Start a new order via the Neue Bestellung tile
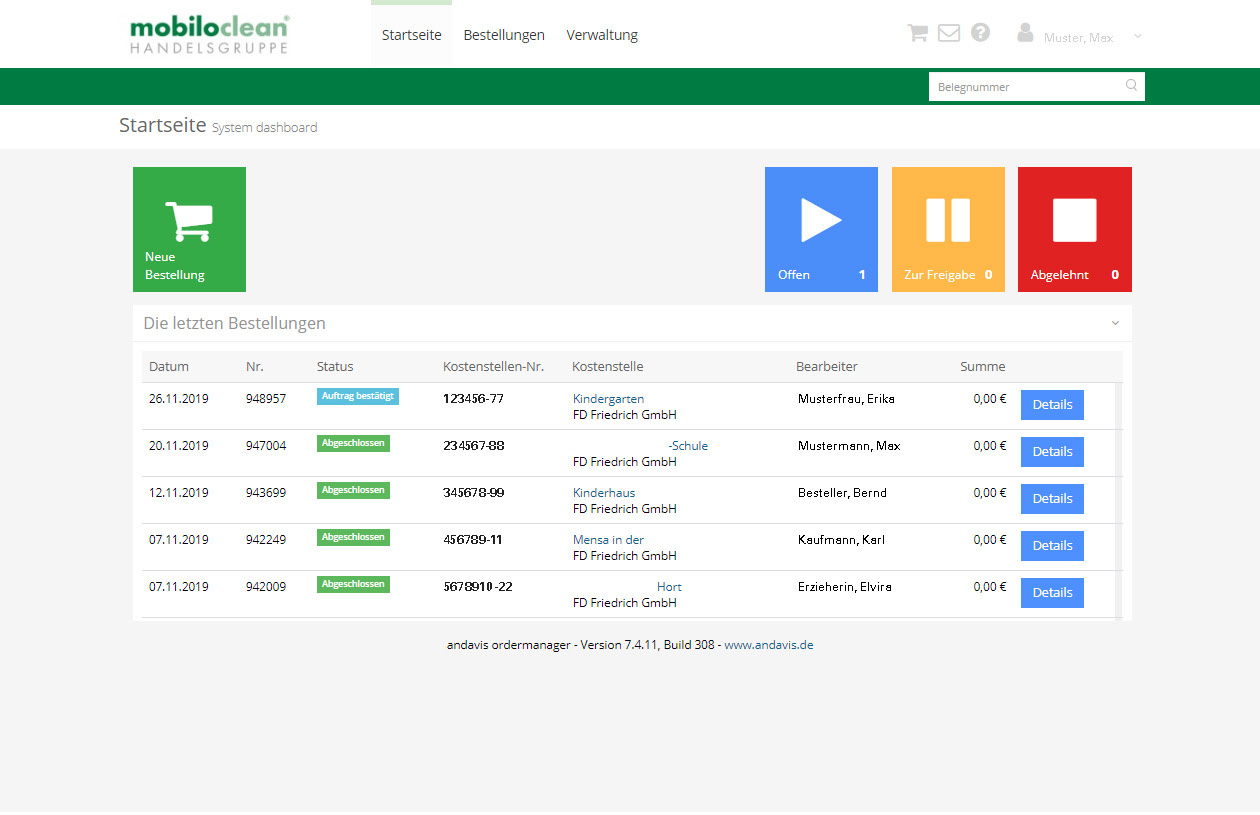The height and width of the screenshot is (815, 1260). (189, 229)
